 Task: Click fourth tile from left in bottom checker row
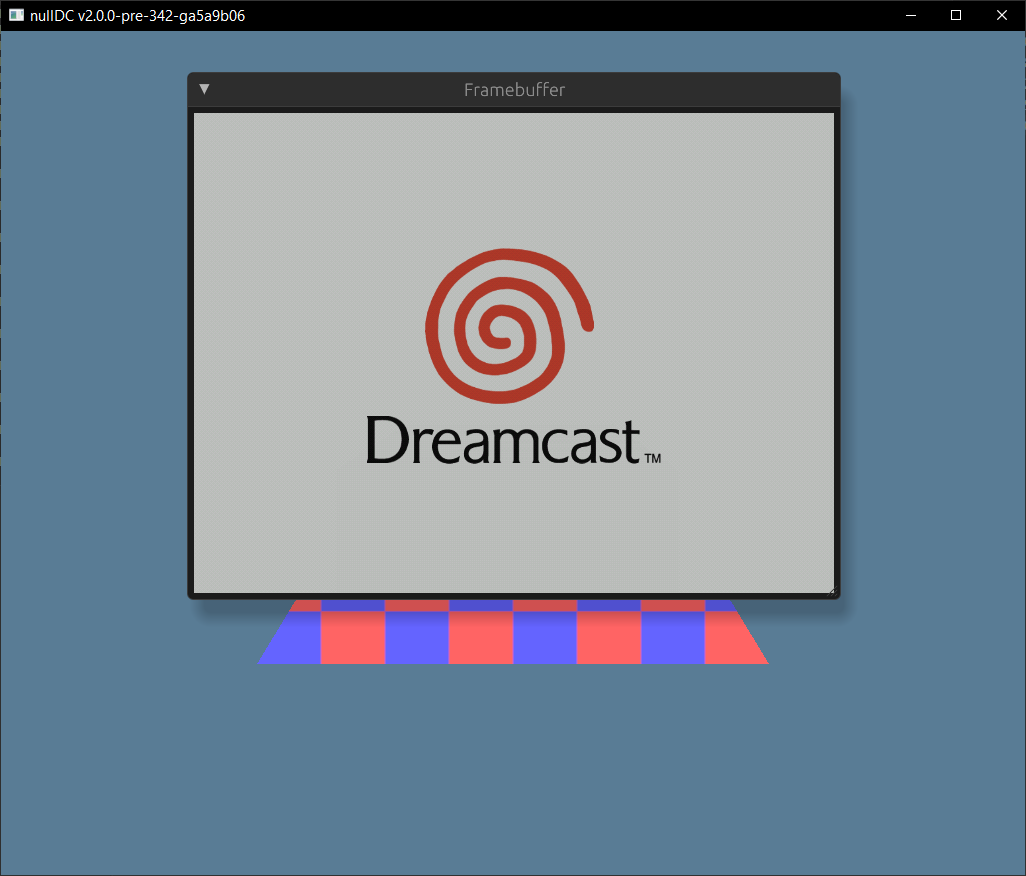[481, 638]
